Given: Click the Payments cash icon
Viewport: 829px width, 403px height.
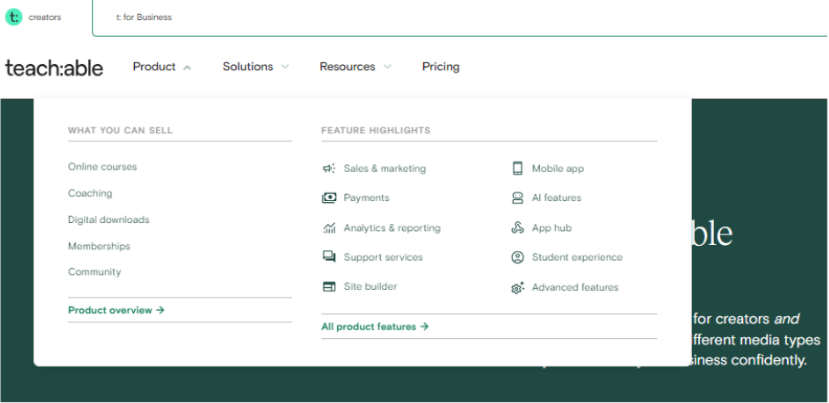Looking at the screenshot, I should tap(329, 198).
